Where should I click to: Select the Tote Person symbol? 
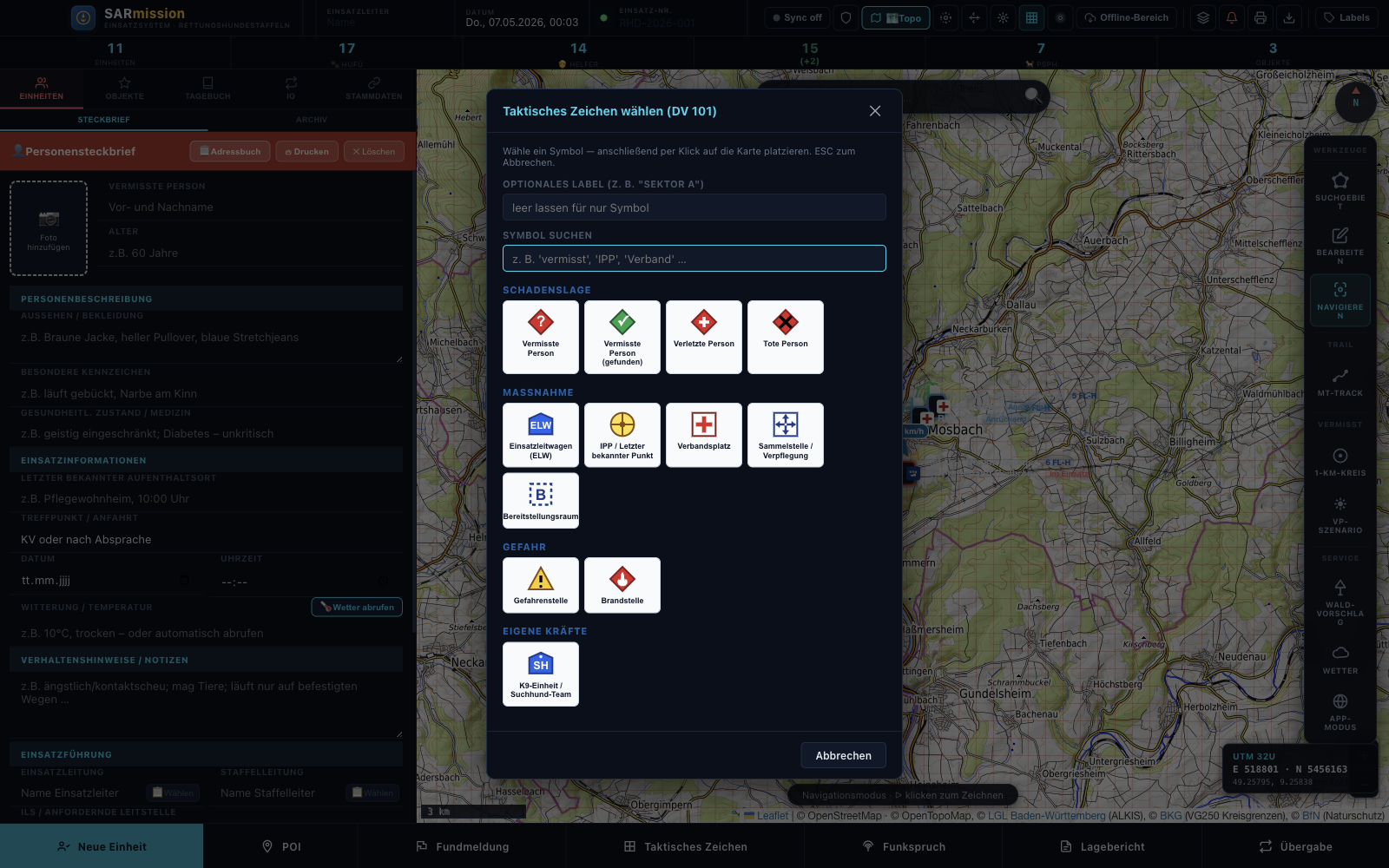pos(786,337)
